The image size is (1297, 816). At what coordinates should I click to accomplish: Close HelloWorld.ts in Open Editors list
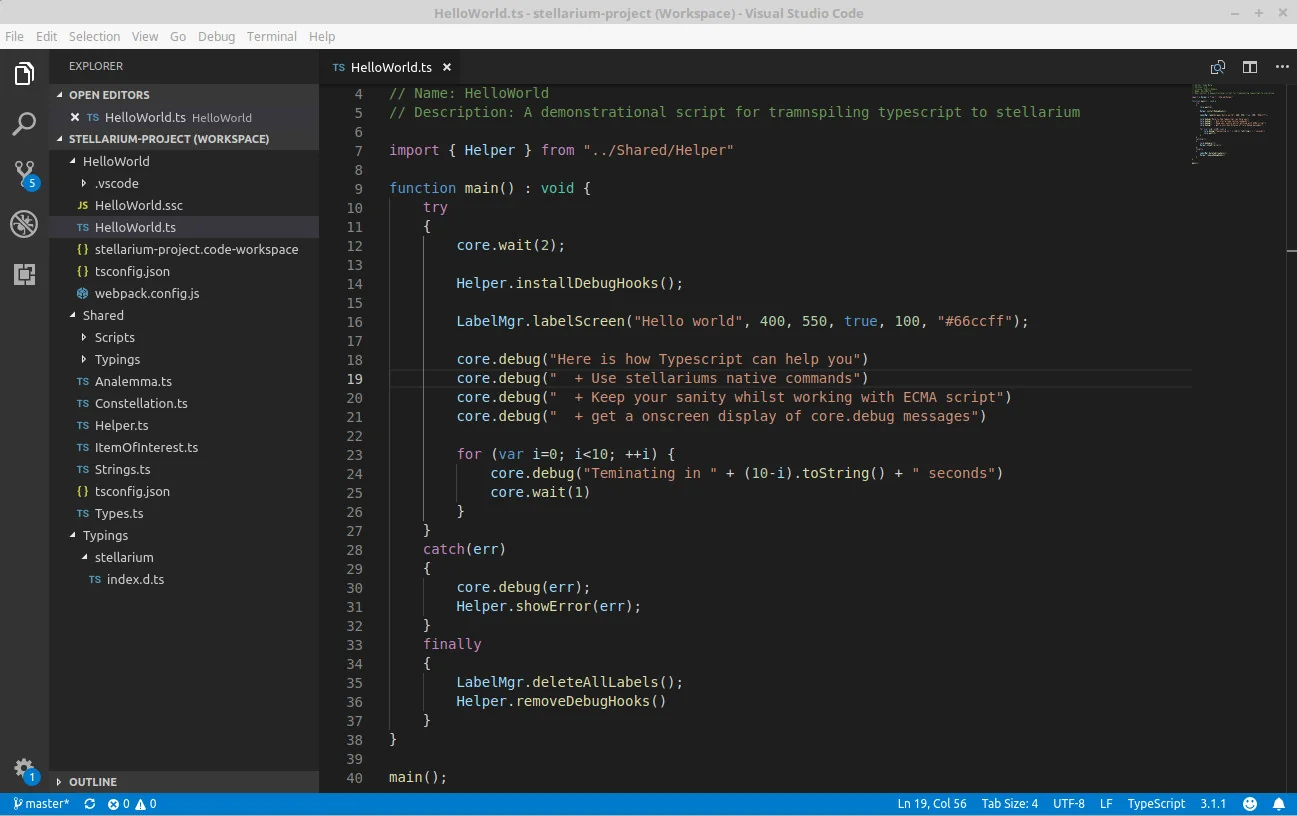[75, 117]
